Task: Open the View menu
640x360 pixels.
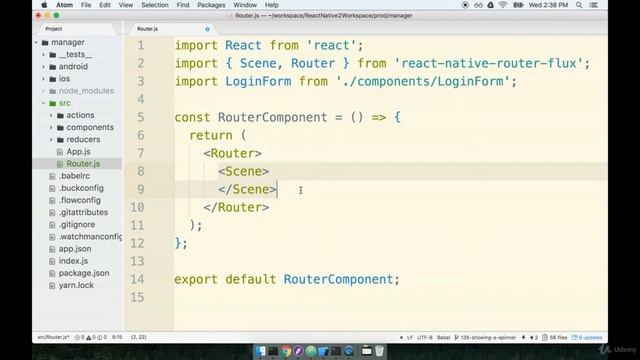Action: click(126, 5)
